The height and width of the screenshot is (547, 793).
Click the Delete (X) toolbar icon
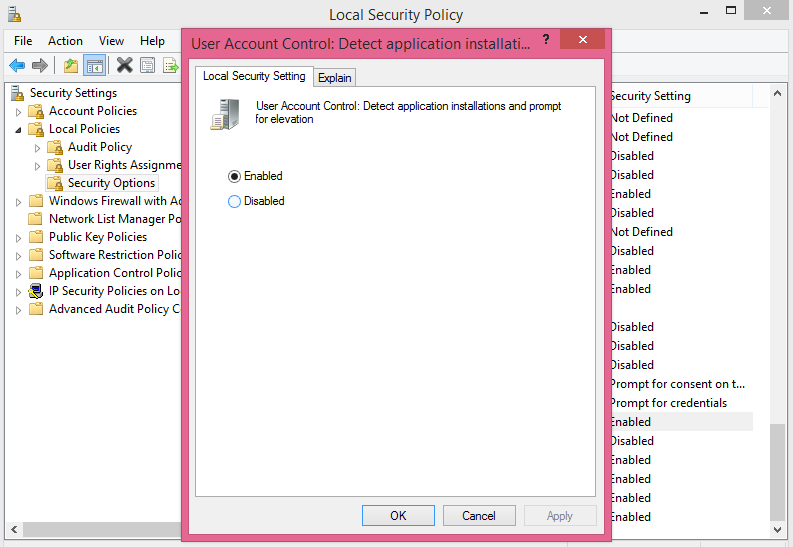click(x=124, y=66)
